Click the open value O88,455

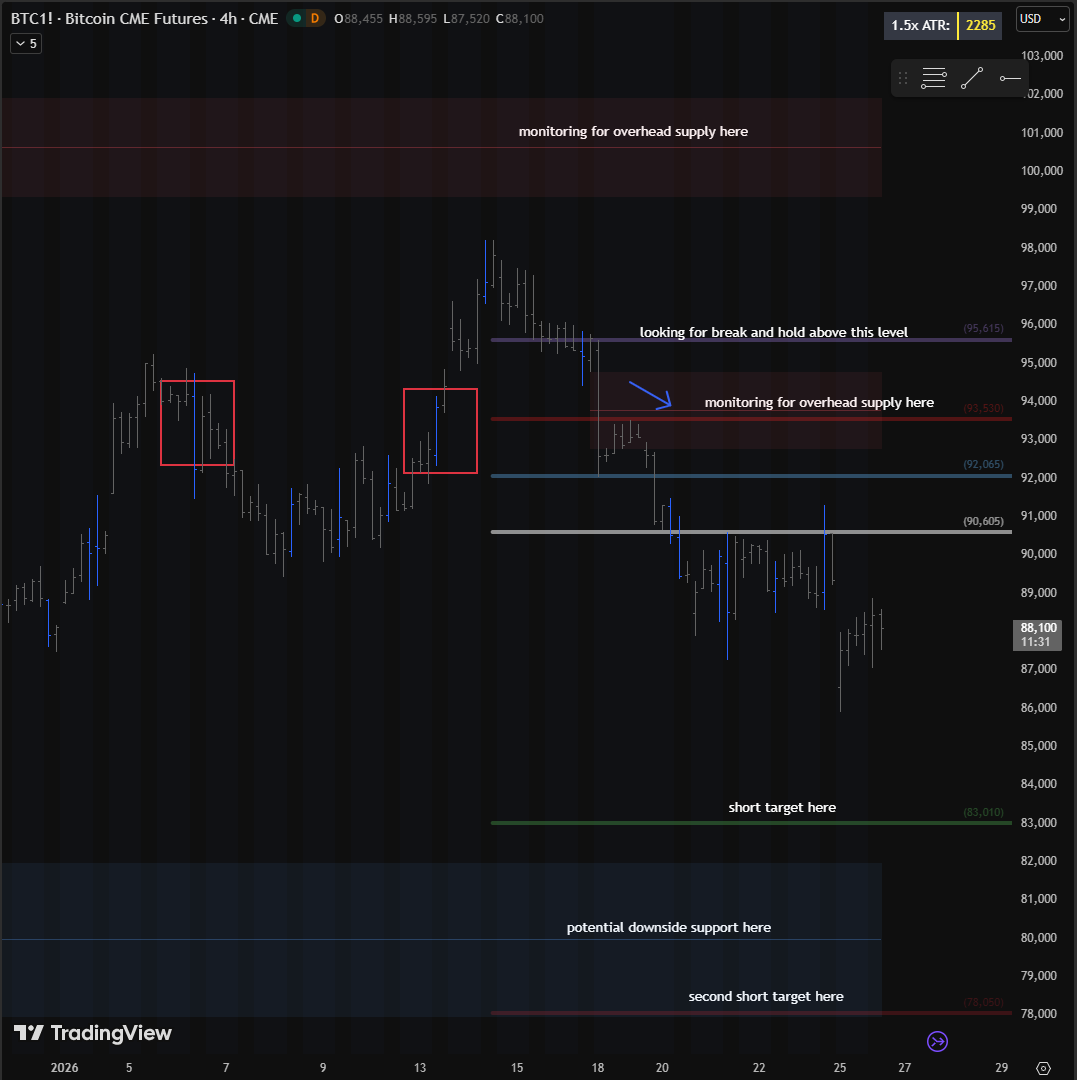click(358, 19)
